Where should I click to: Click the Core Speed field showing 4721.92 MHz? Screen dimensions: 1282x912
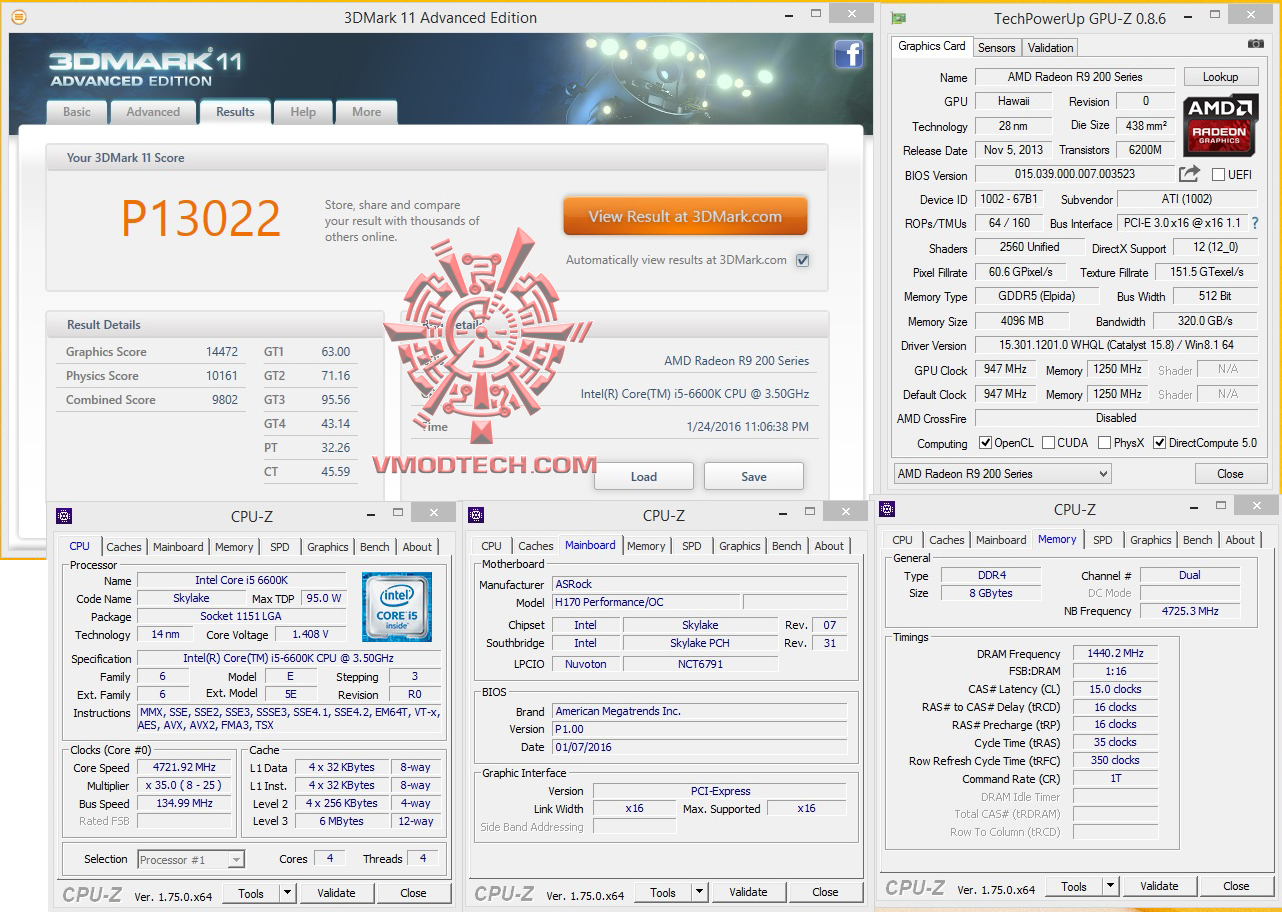(184, 768)
